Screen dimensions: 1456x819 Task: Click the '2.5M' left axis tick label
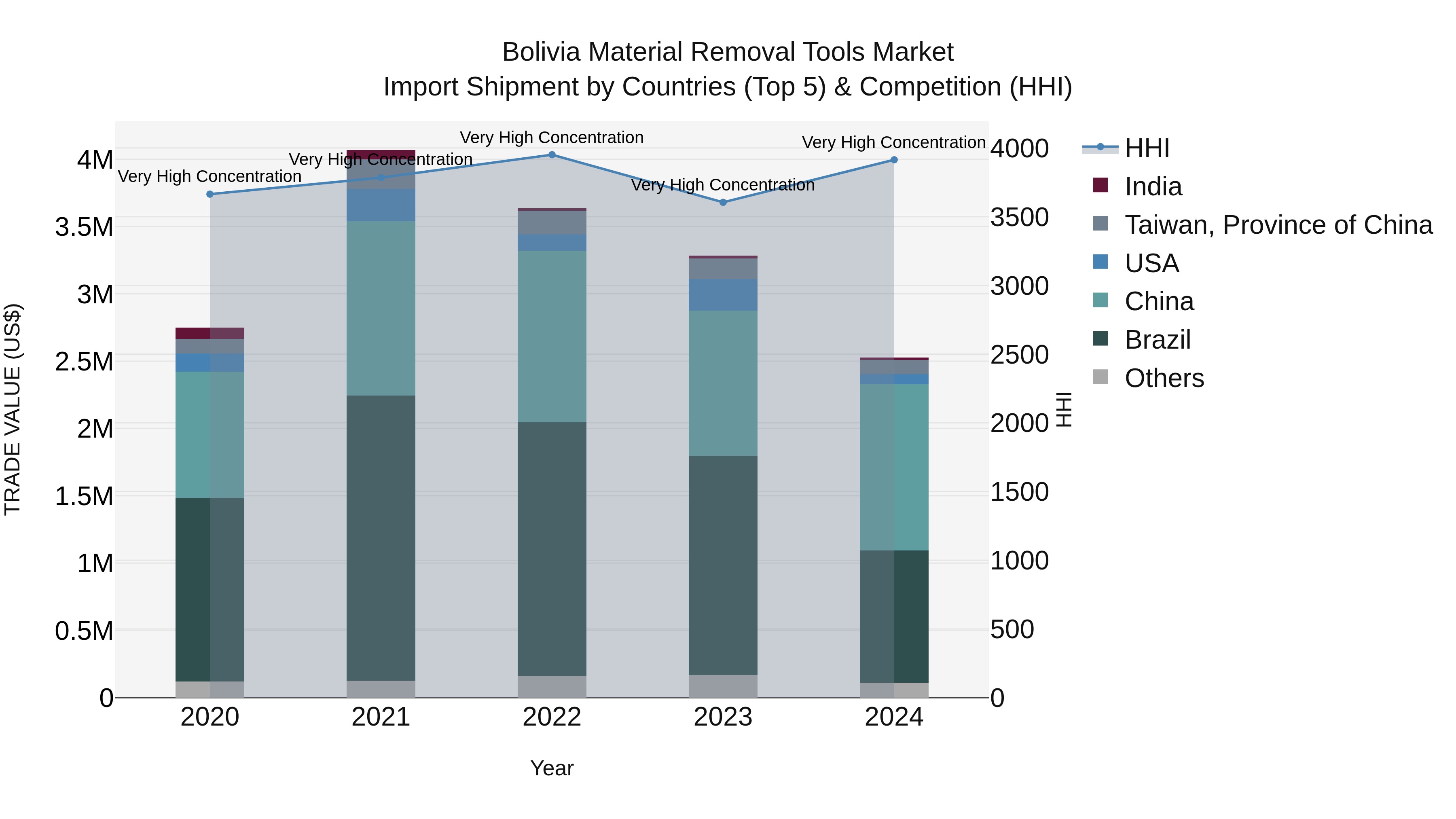(x=84, y=362)
